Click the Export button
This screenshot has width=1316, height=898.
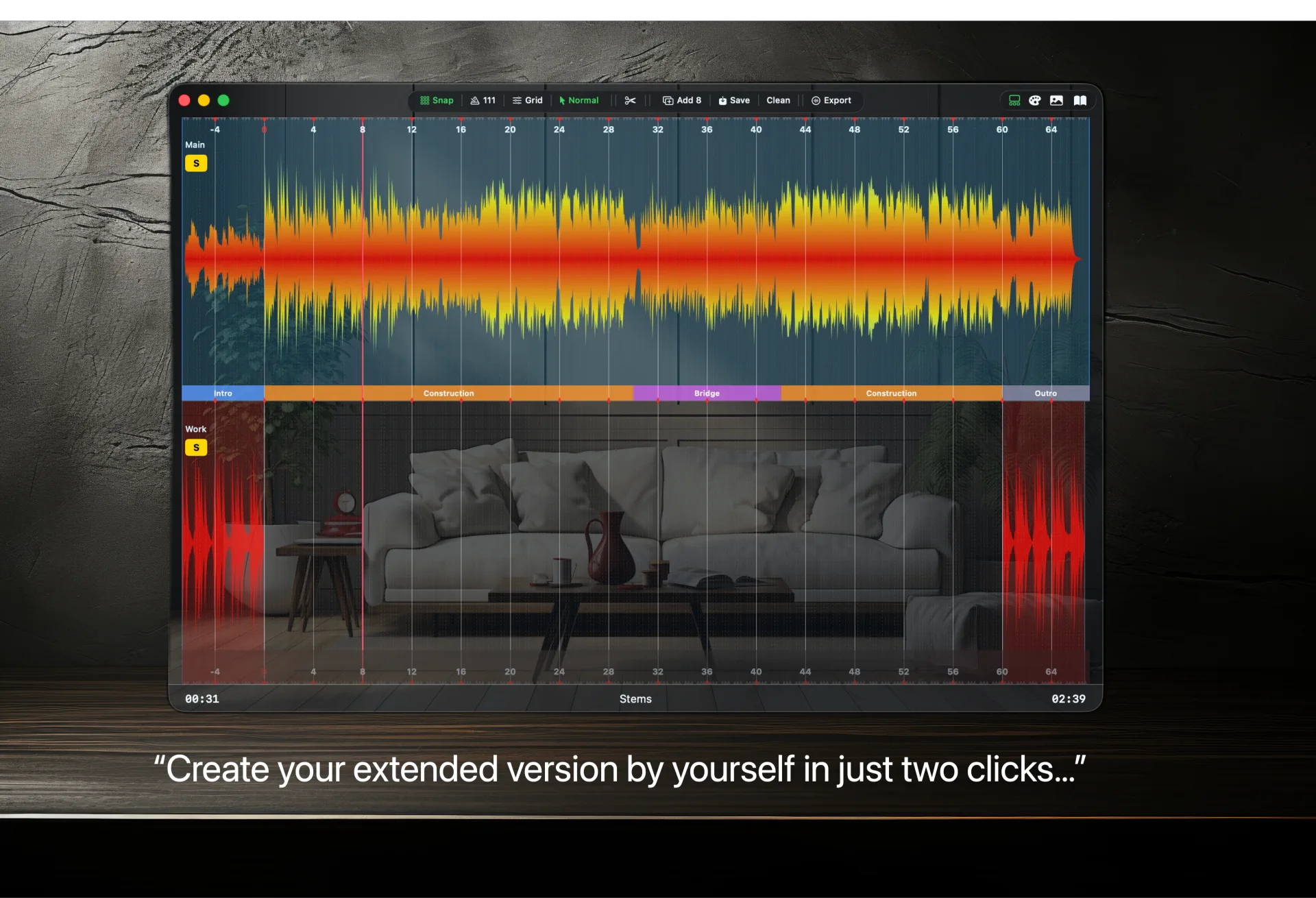click(x=831, y=100)
